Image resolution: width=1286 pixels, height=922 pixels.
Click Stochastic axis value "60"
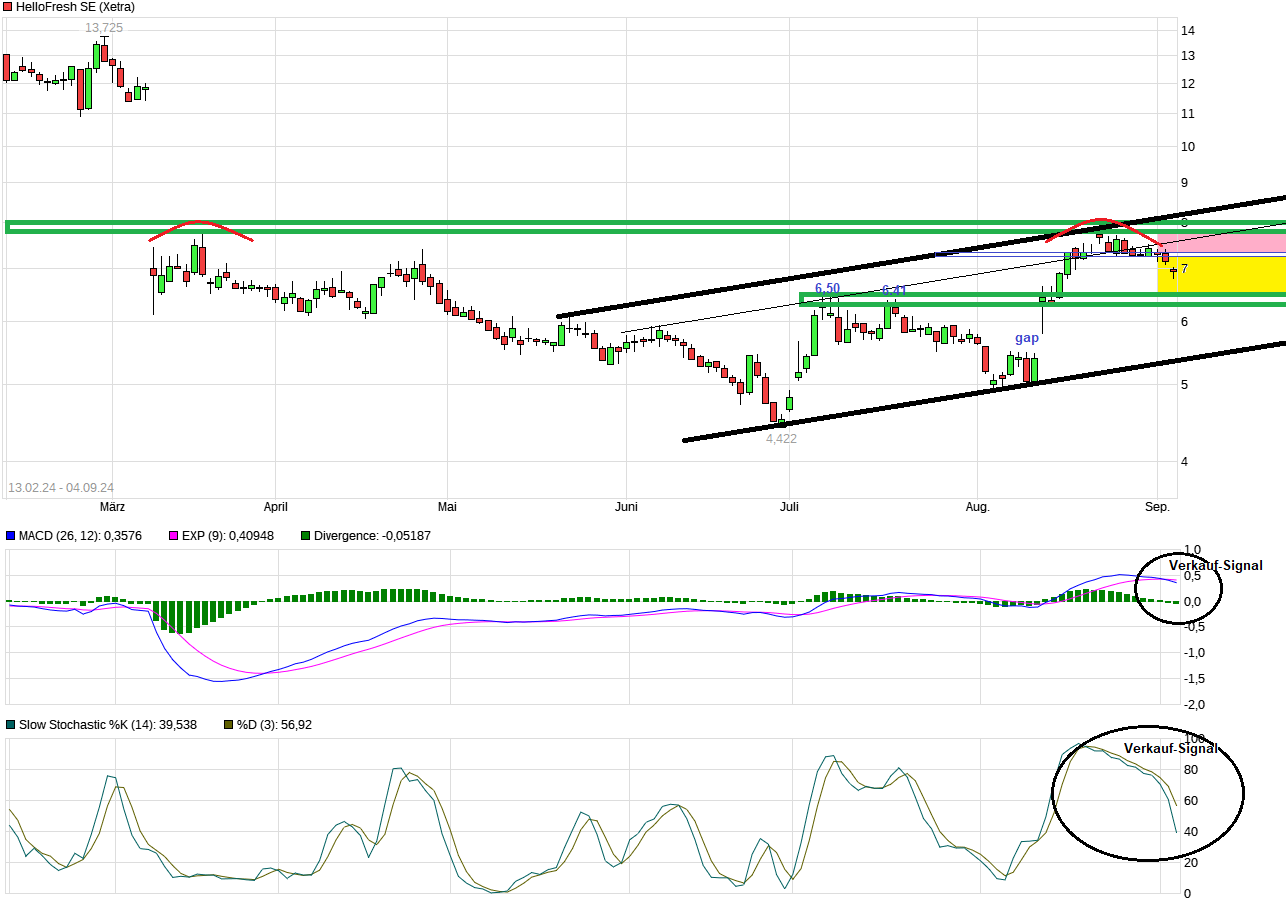(1191, 801)
